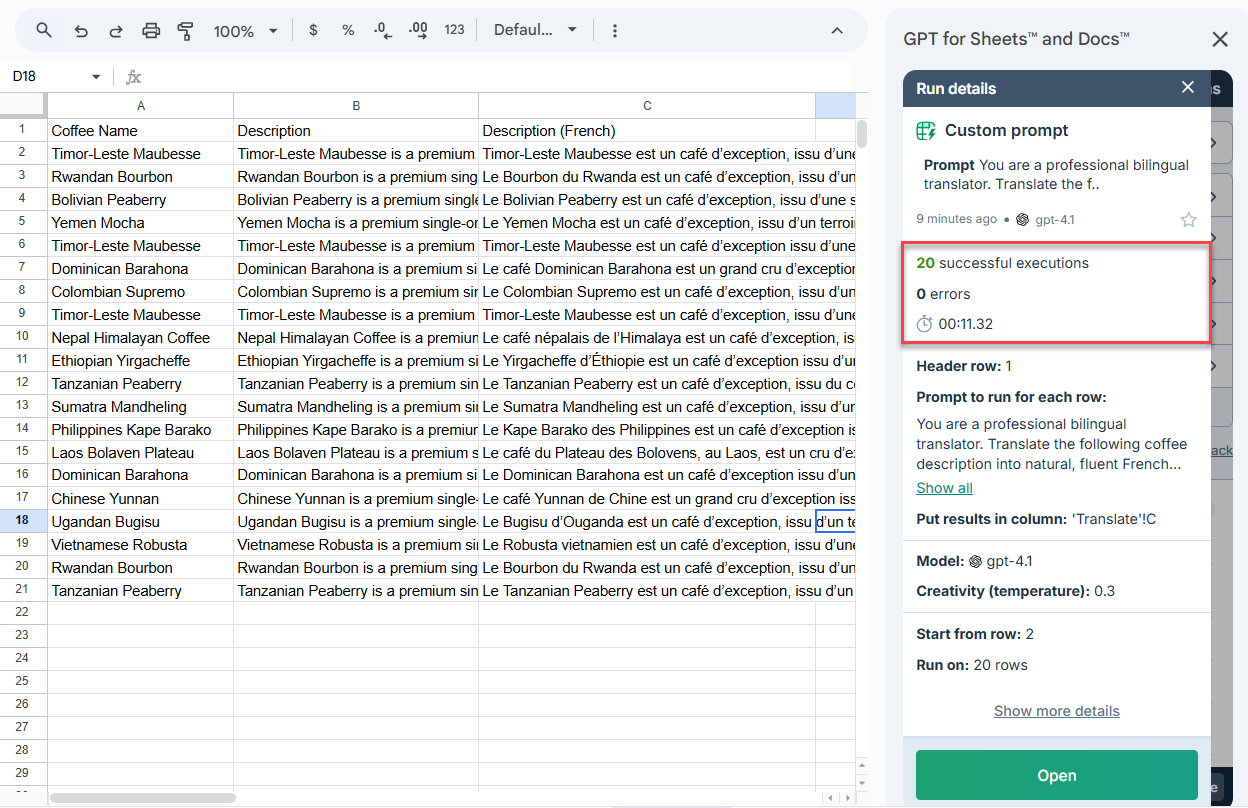Open the zoom level dropdown
1248x808 pixels.
coord(245,31)
